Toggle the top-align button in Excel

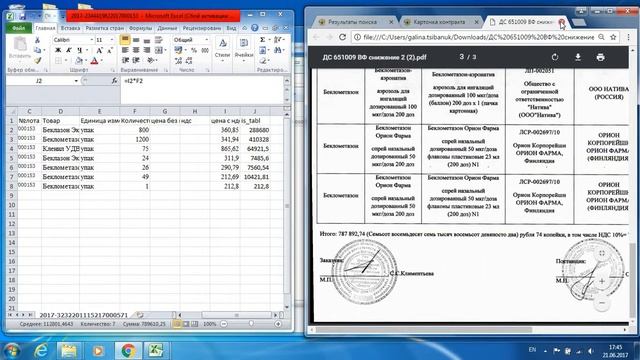point(125,40)
